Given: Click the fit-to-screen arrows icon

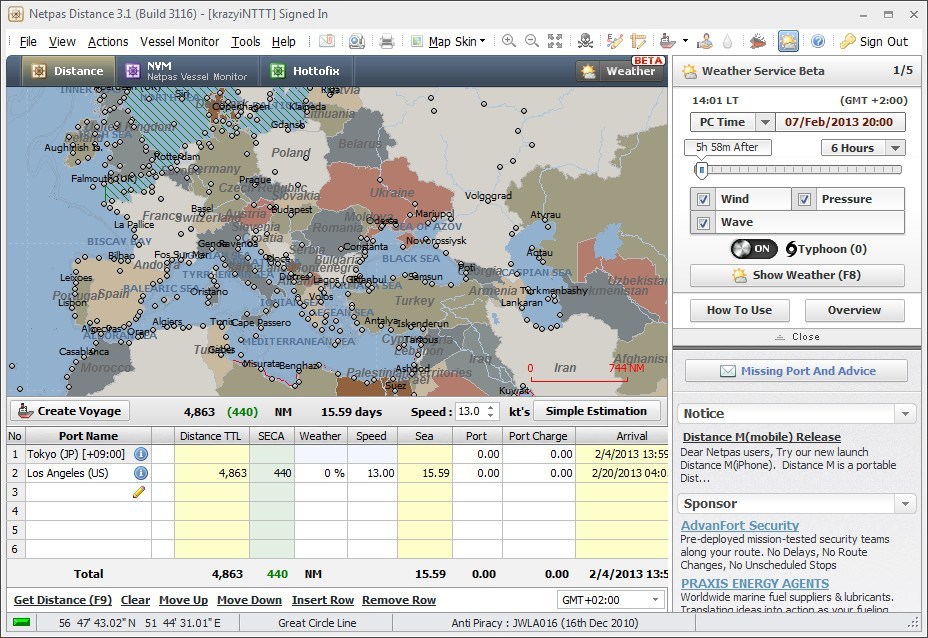Looking at the screenshot, I should pos(555,41).
